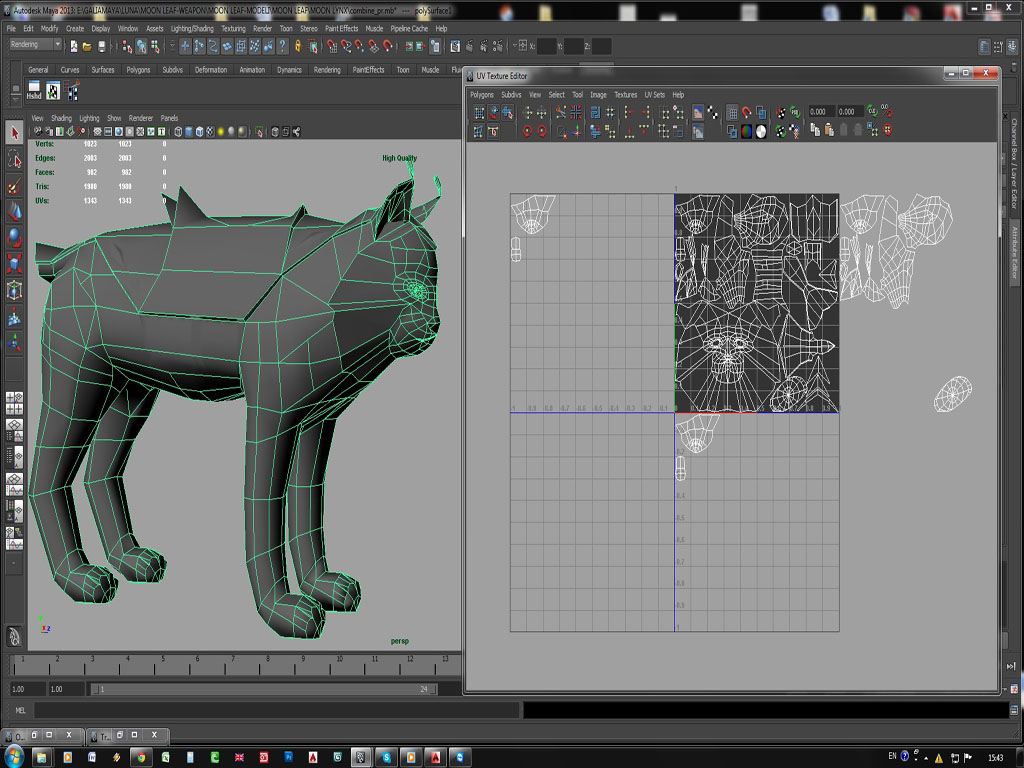Switch to the PaintEffects shelf tab

368,70
